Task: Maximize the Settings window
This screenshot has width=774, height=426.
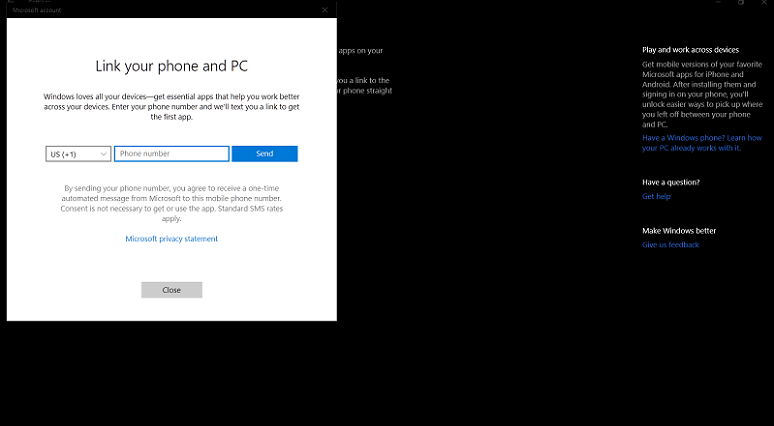Action: click(x=741, y=2)
